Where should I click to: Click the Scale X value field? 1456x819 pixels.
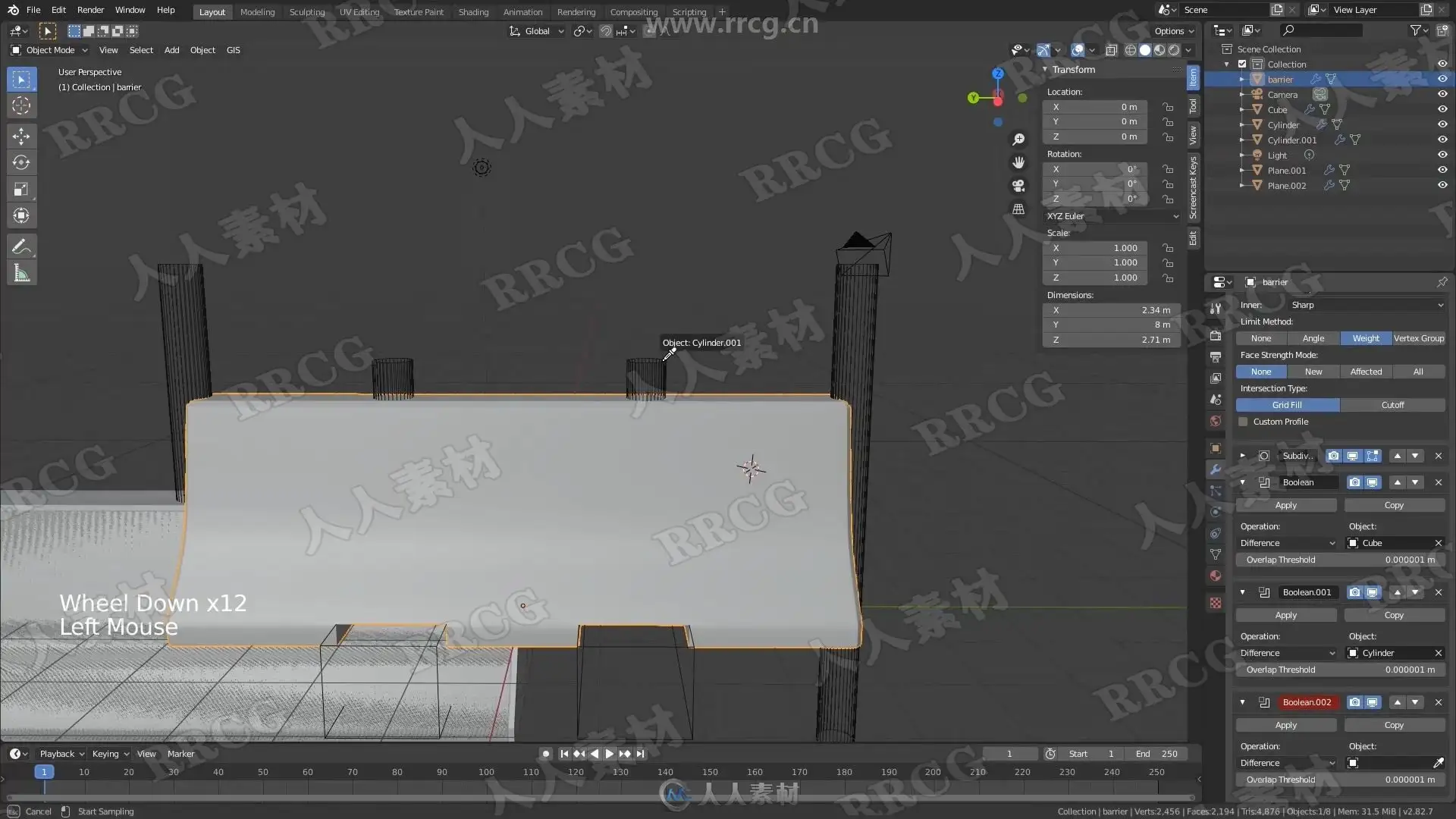click(x=1096, y=248)
